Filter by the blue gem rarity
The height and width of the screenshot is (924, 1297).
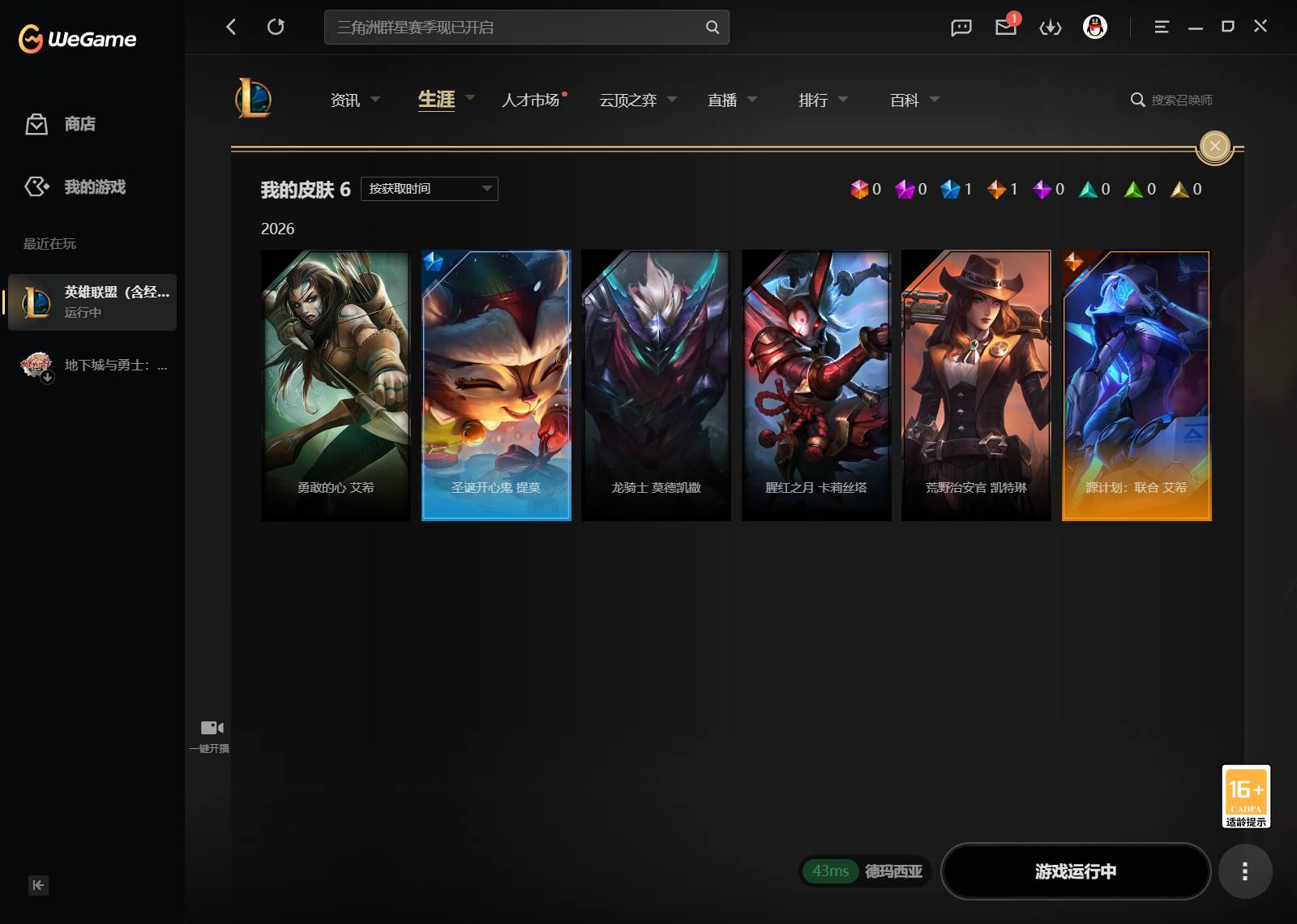[x=950, y=190]
